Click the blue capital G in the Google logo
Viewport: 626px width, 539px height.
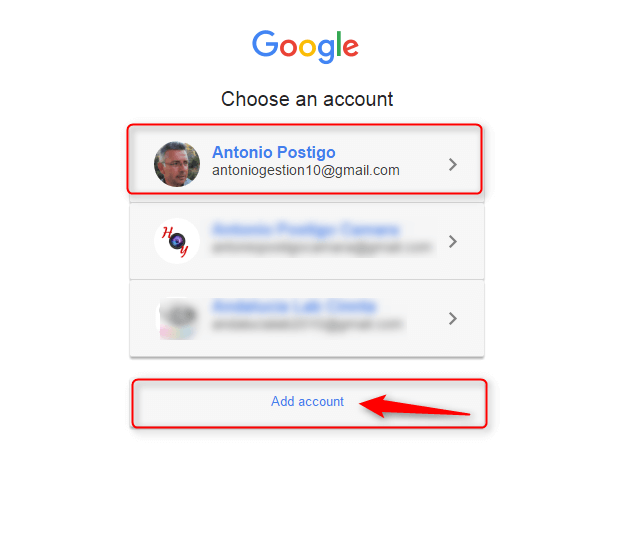pos(265,43)
